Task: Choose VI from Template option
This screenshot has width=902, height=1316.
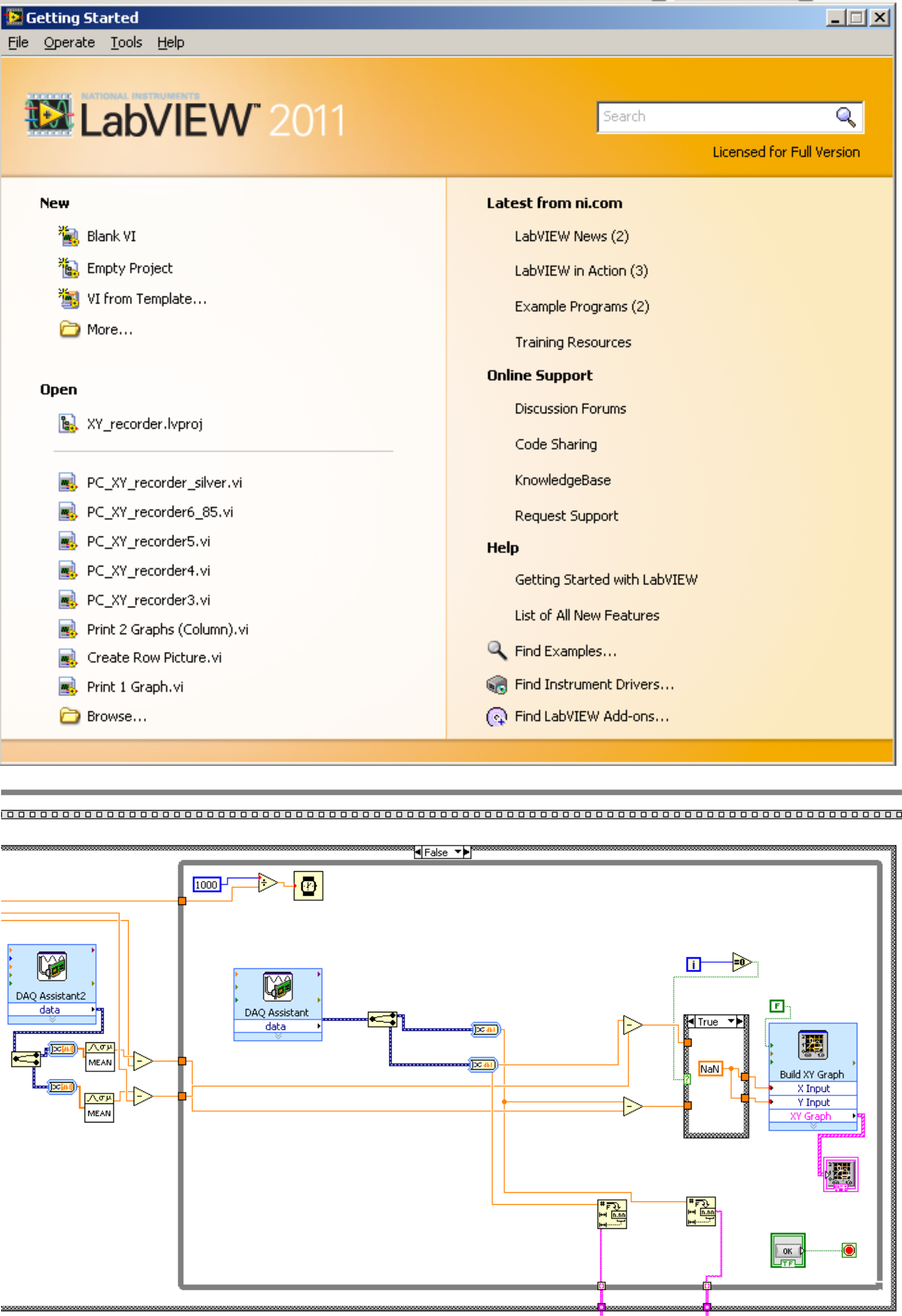Action: tap(147, 299)
